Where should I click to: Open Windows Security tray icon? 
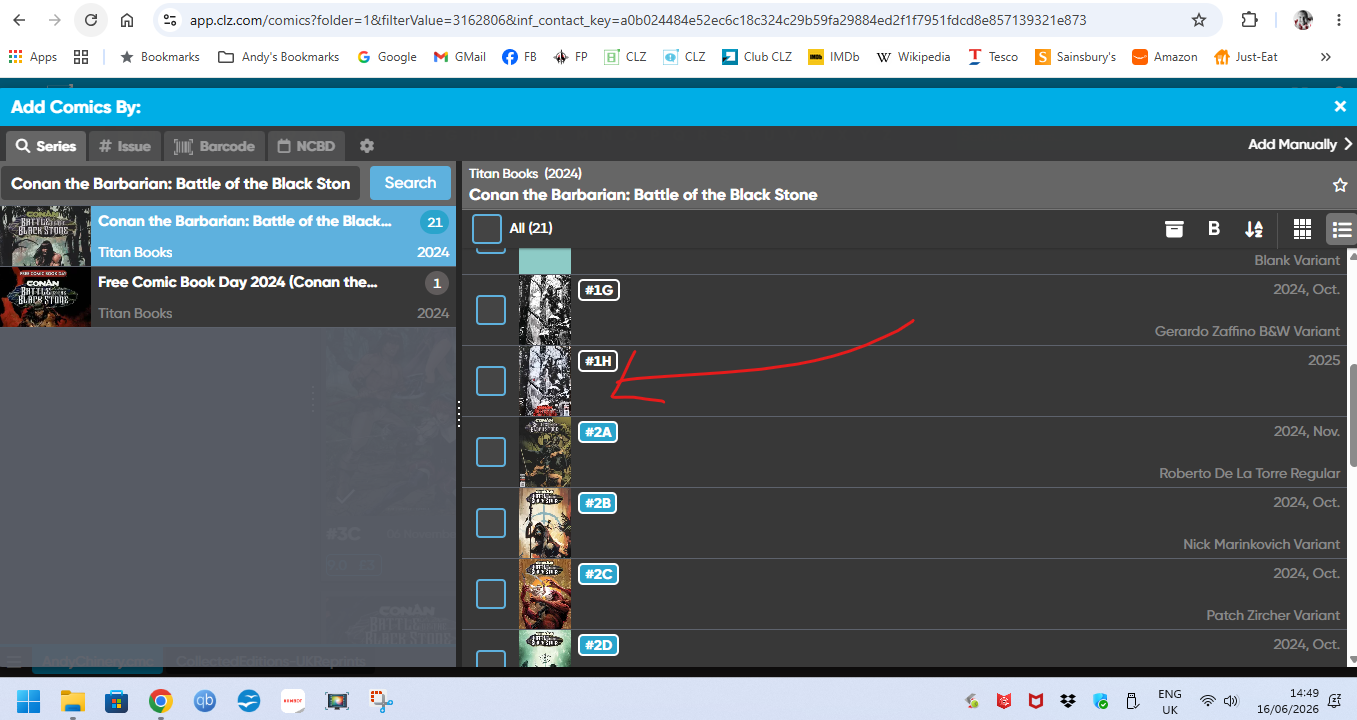1101,701
